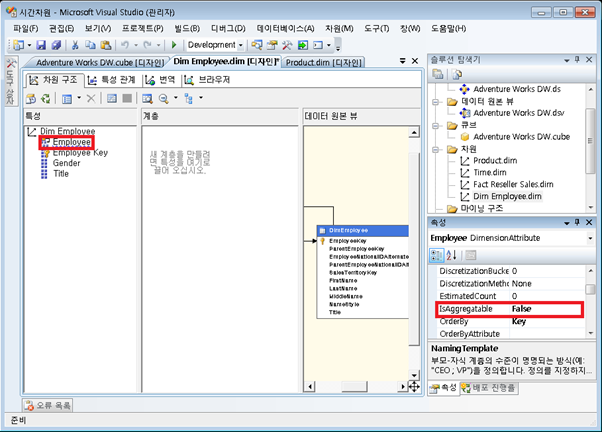Click the Zoom magnifier icon
Viewport: 602px width, 432px height.
click(164, 99)
